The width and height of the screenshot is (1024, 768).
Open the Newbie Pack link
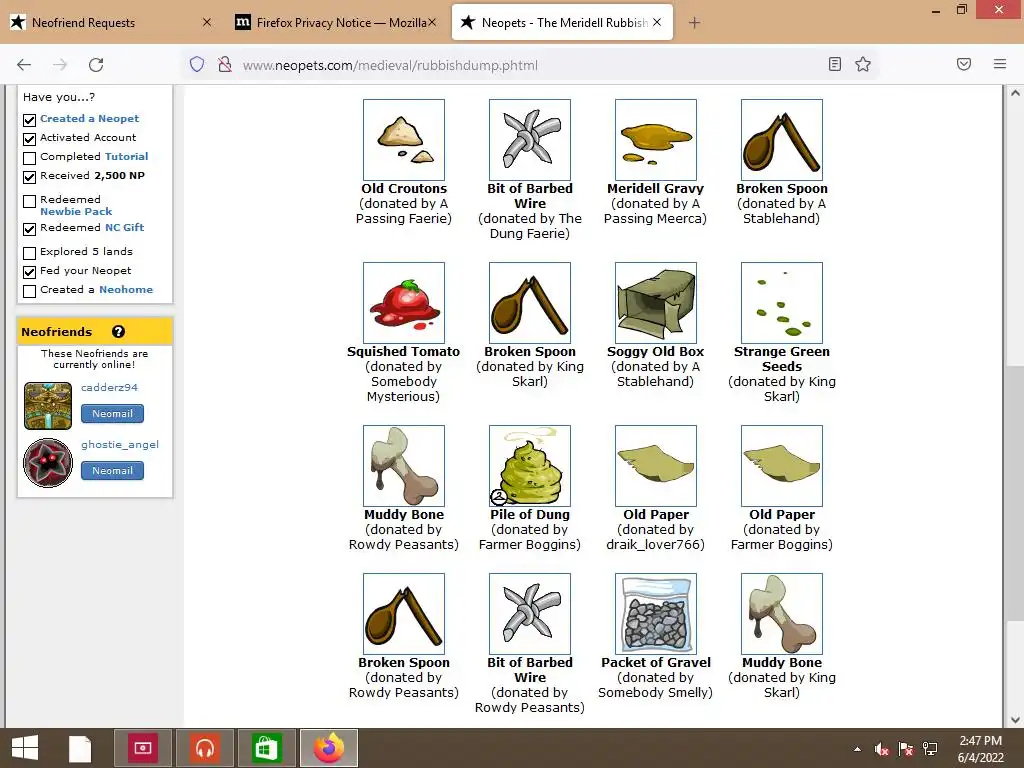coord(76,212)
